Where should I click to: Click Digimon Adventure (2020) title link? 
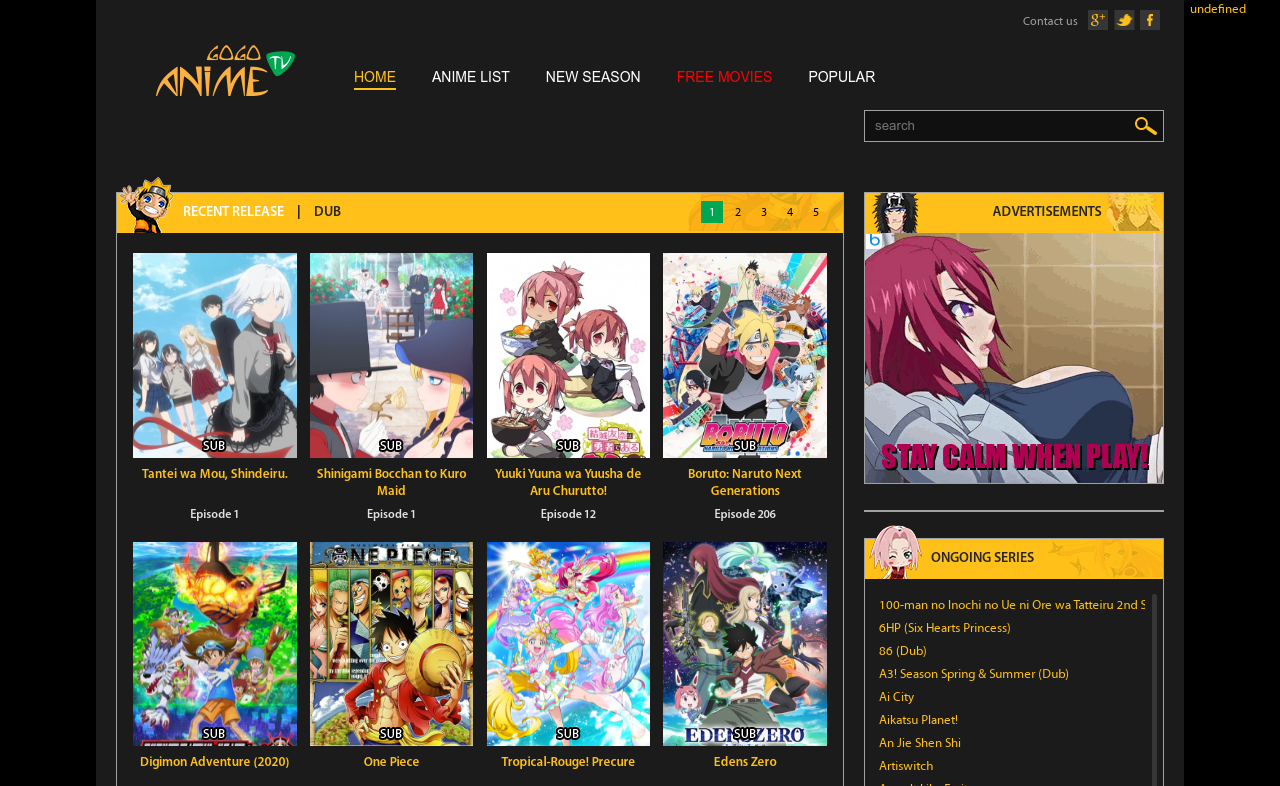point(215,762)
